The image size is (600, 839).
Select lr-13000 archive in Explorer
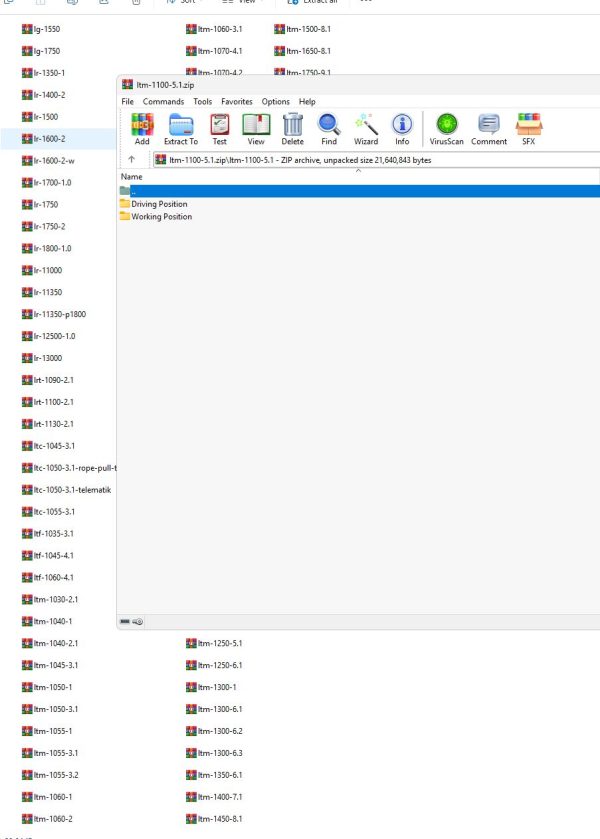pos(42,358)
